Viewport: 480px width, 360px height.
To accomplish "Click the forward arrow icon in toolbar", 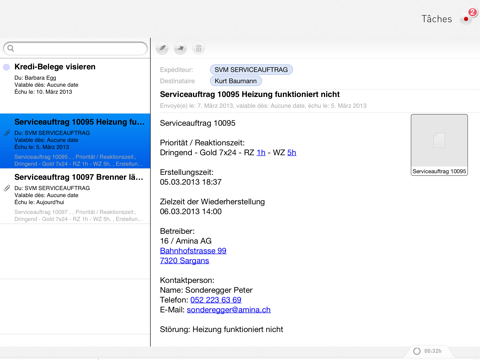I will [x=180, y=49].
